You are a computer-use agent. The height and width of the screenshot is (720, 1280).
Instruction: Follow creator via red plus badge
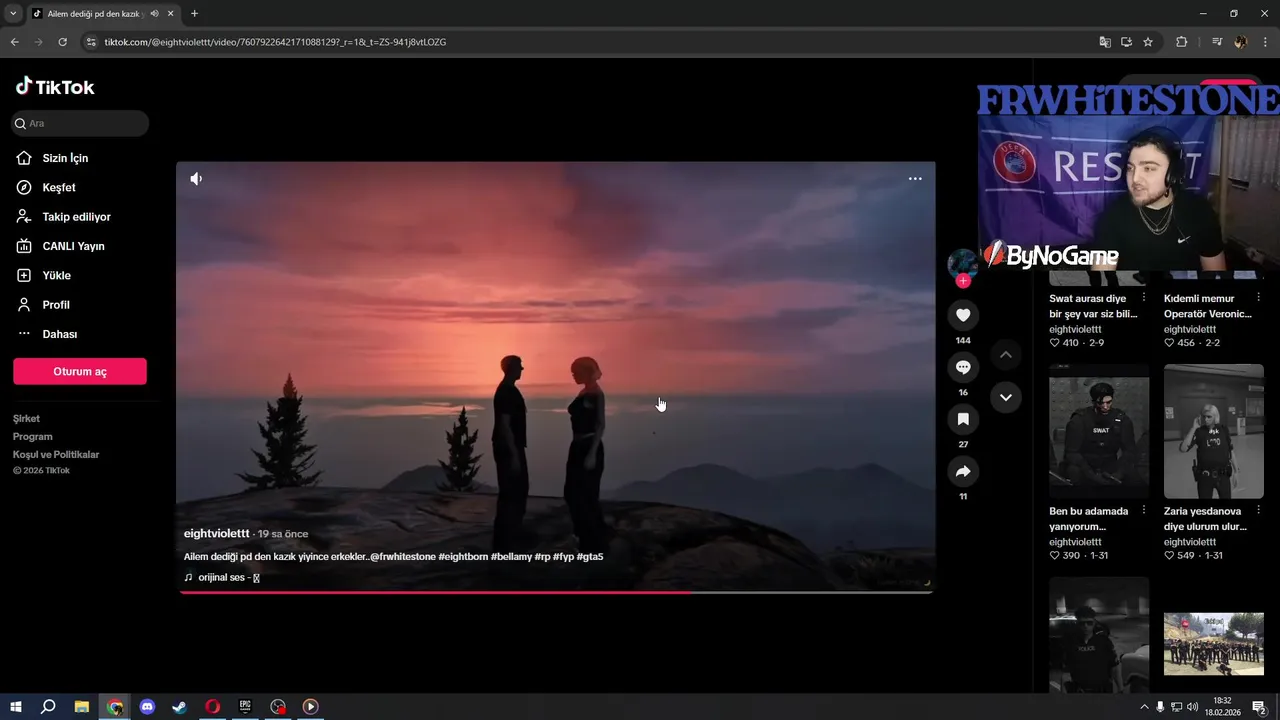[x=963, y=281]
